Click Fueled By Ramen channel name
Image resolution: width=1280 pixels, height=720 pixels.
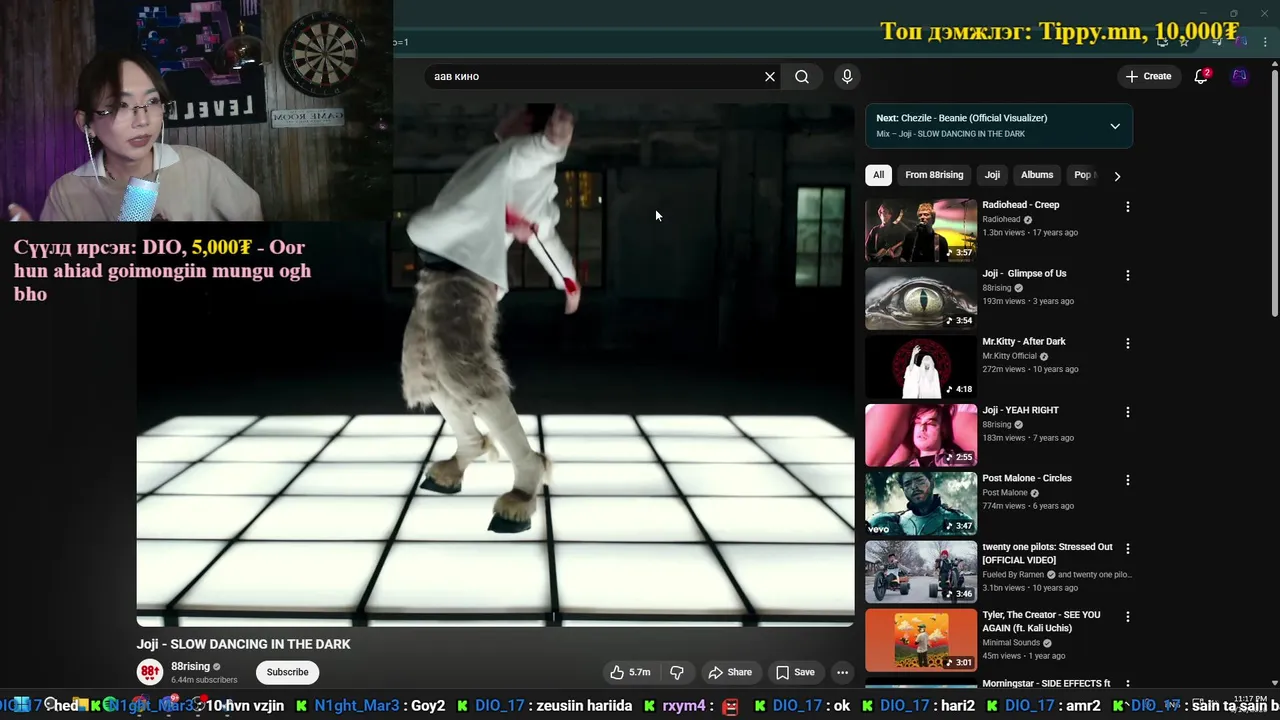click(1013, 575)
